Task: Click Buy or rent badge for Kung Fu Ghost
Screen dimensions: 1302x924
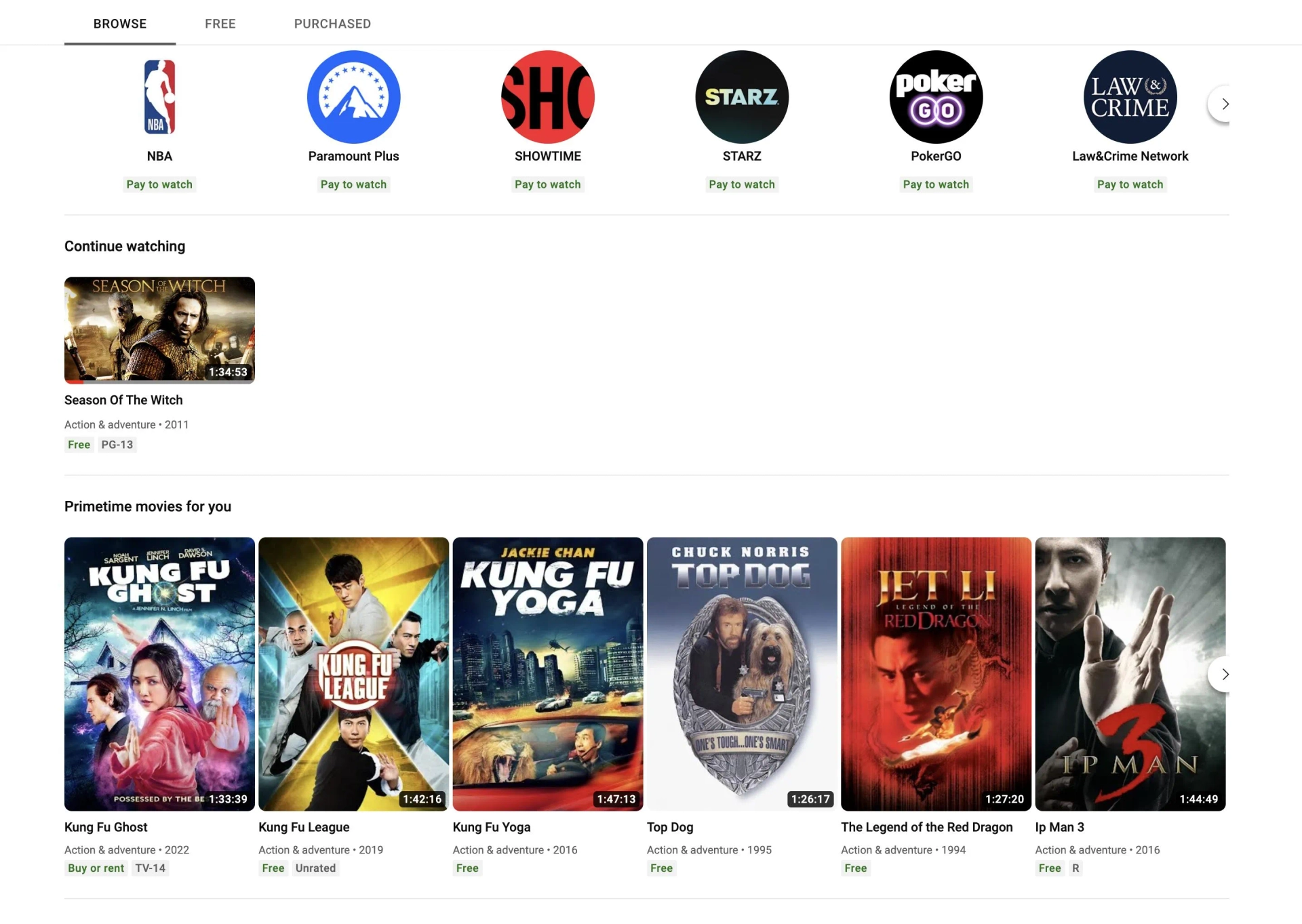Action: click(96, 868)
